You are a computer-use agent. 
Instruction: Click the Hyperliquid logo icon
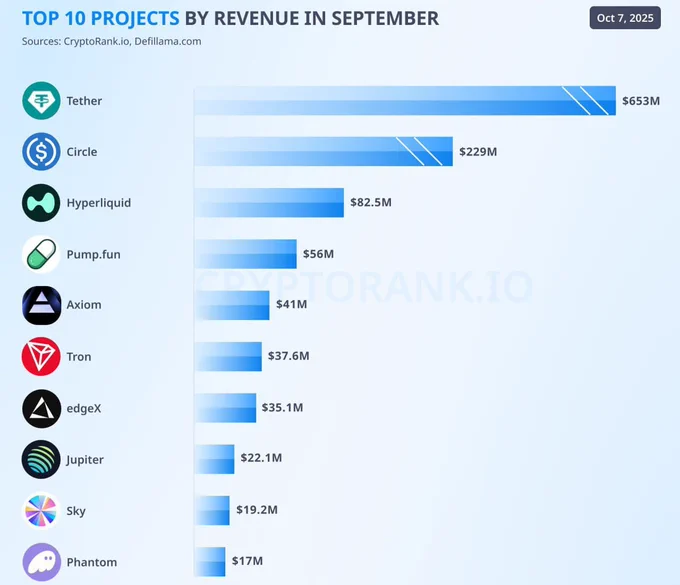click(x=41, y=203)
